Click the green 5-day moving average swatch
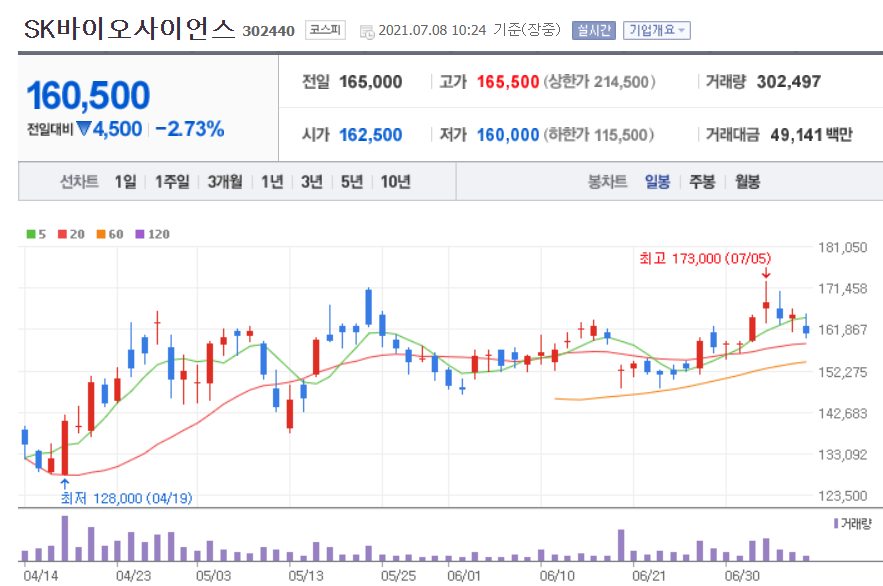The height and width of the screenshot is (586, 883). tap(31, 234)
